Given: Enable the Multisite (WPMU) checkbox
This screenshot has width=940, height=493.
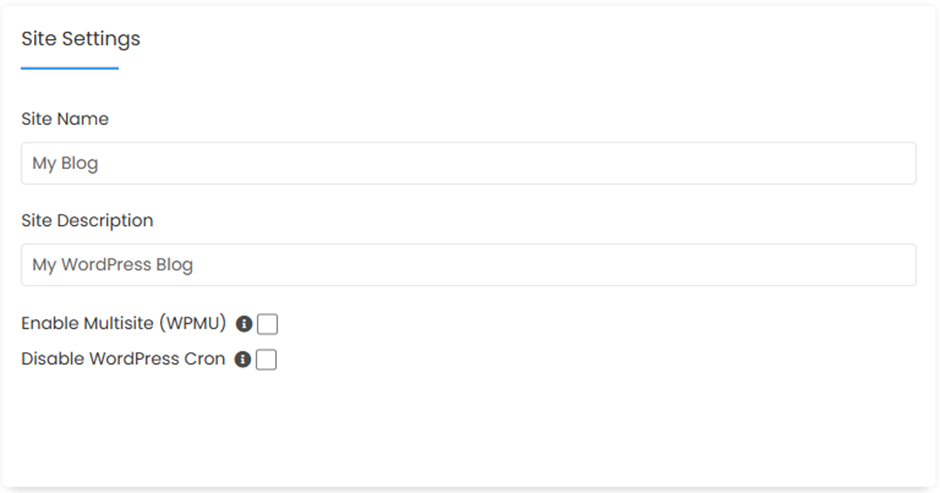Looking at the screenshot, I should [x=267, y=324].
